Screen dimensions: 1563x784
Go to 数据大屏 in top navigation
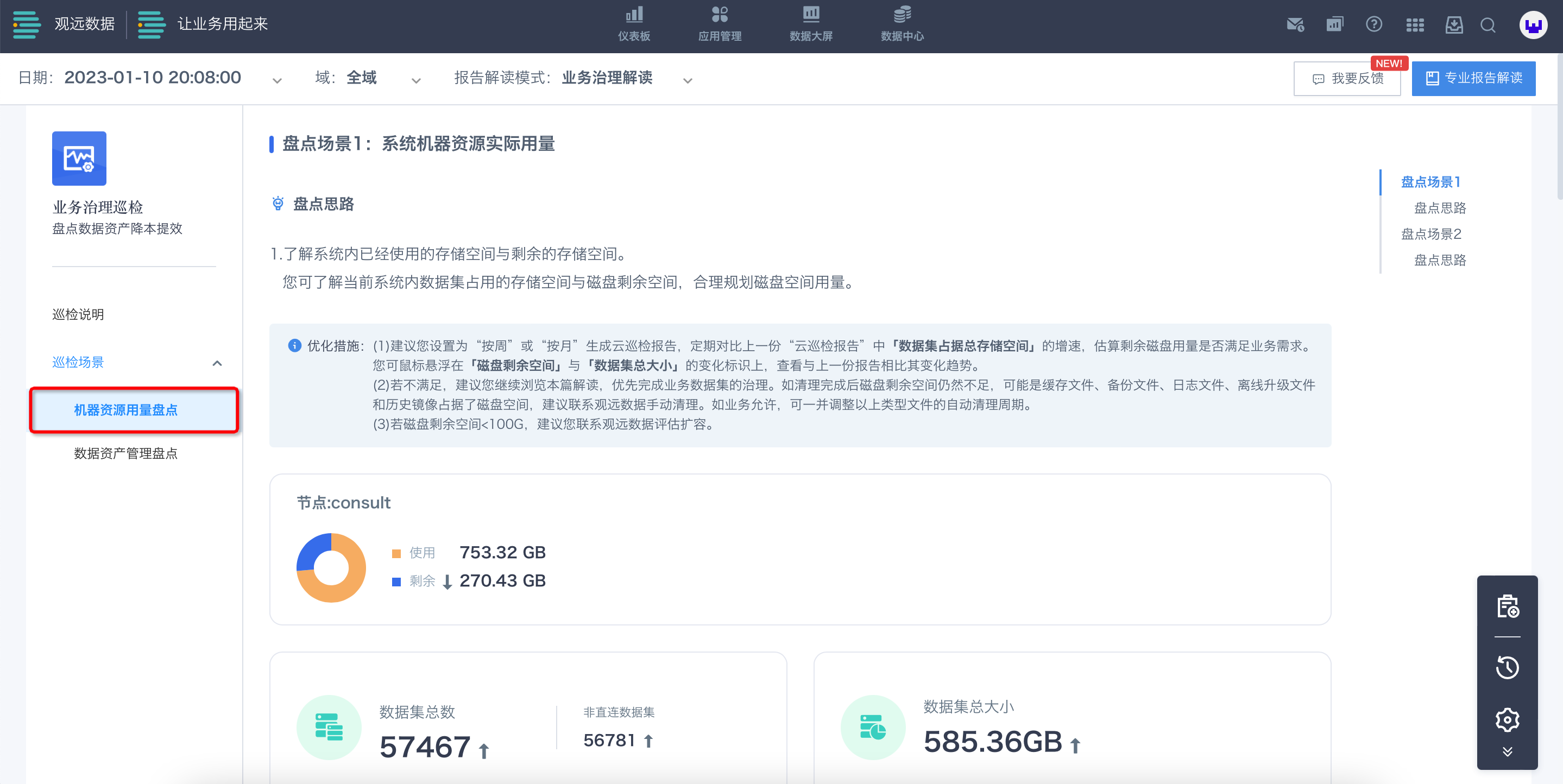click(811, 24)
